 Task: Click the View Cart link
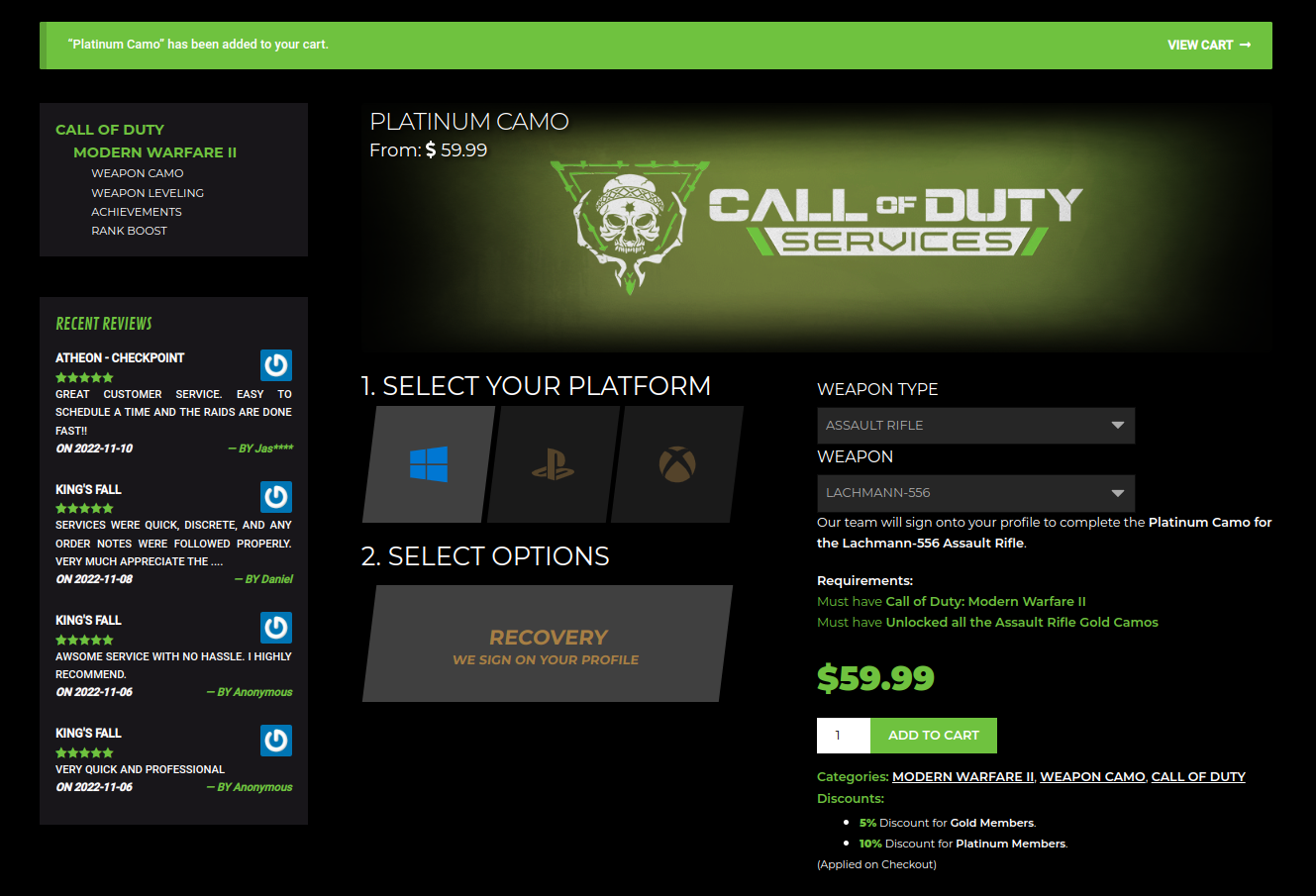[1209, 45]
